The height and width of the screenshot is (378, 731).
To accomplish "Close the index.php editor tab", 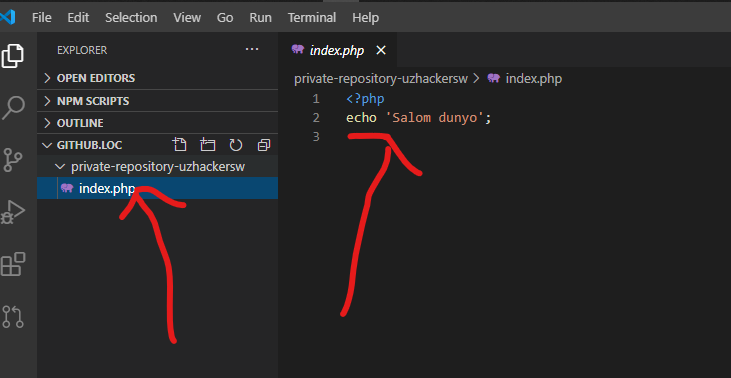I will coord(381,50).
